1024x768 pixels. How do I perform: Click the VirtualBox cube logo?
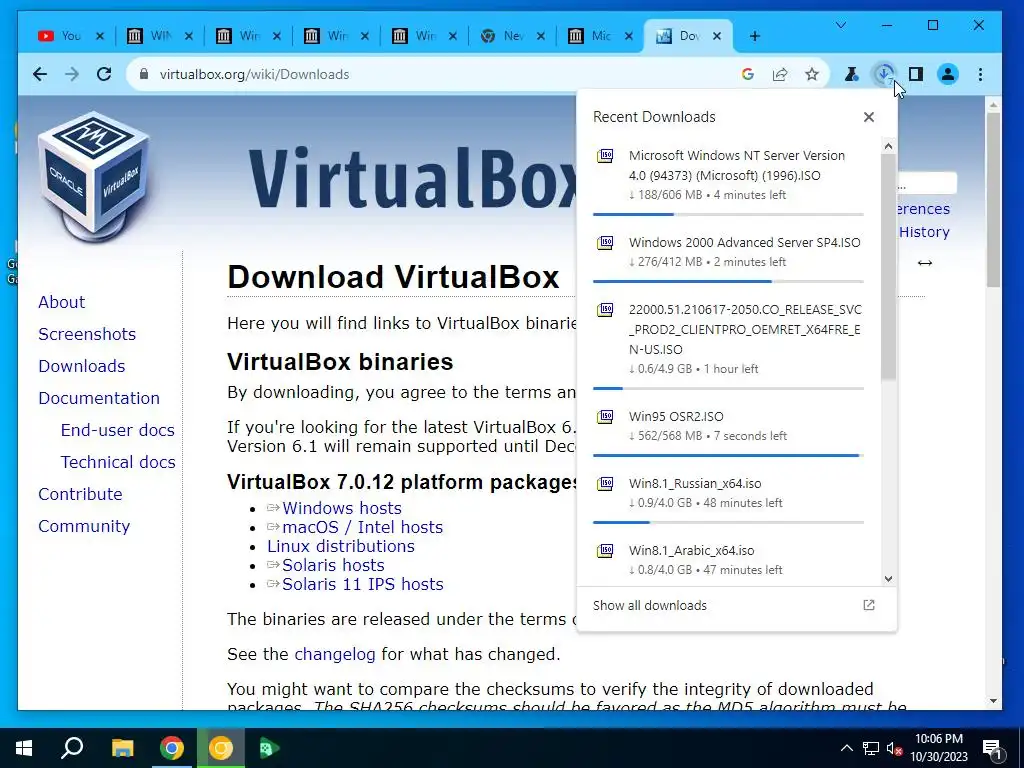94,176
